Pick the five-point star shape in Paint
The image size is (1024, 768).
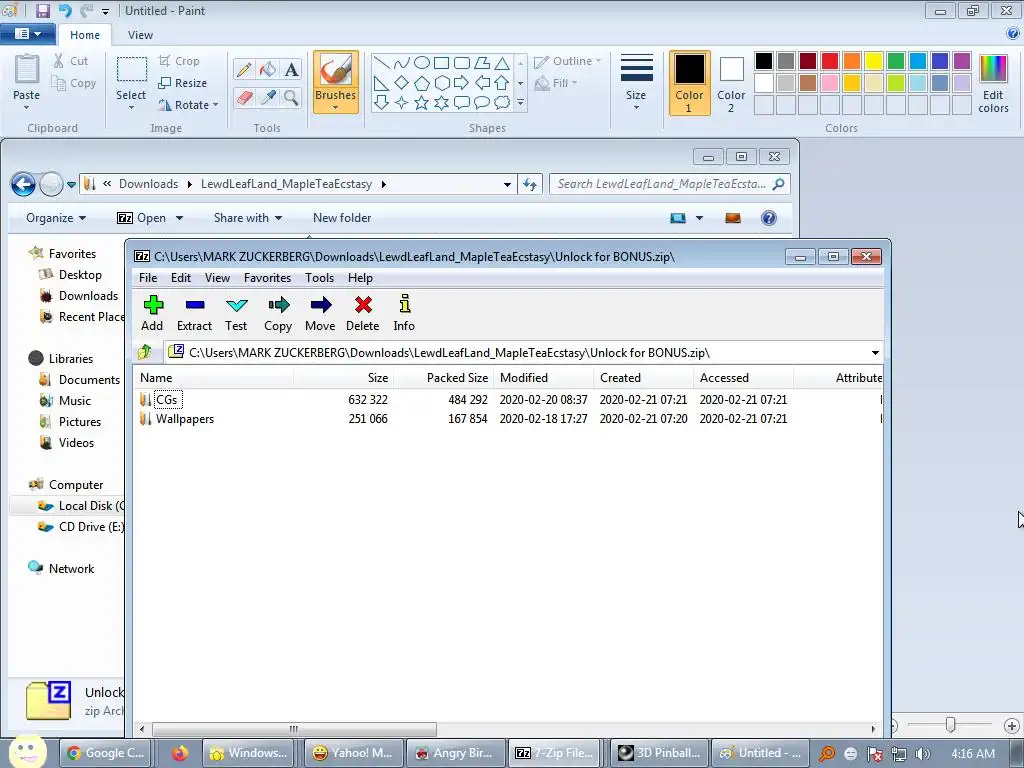(421, 103)
